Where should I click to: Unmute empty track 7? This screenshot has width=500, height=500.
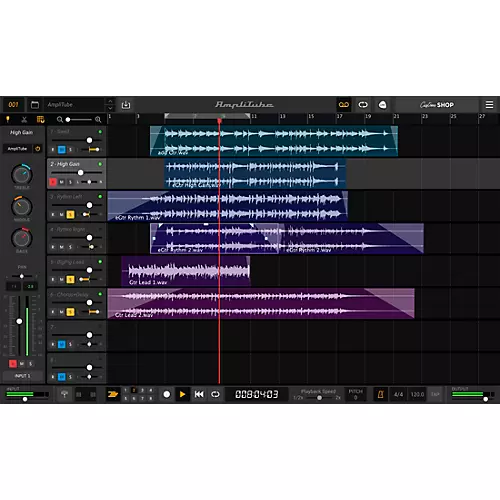click(62, 344)
